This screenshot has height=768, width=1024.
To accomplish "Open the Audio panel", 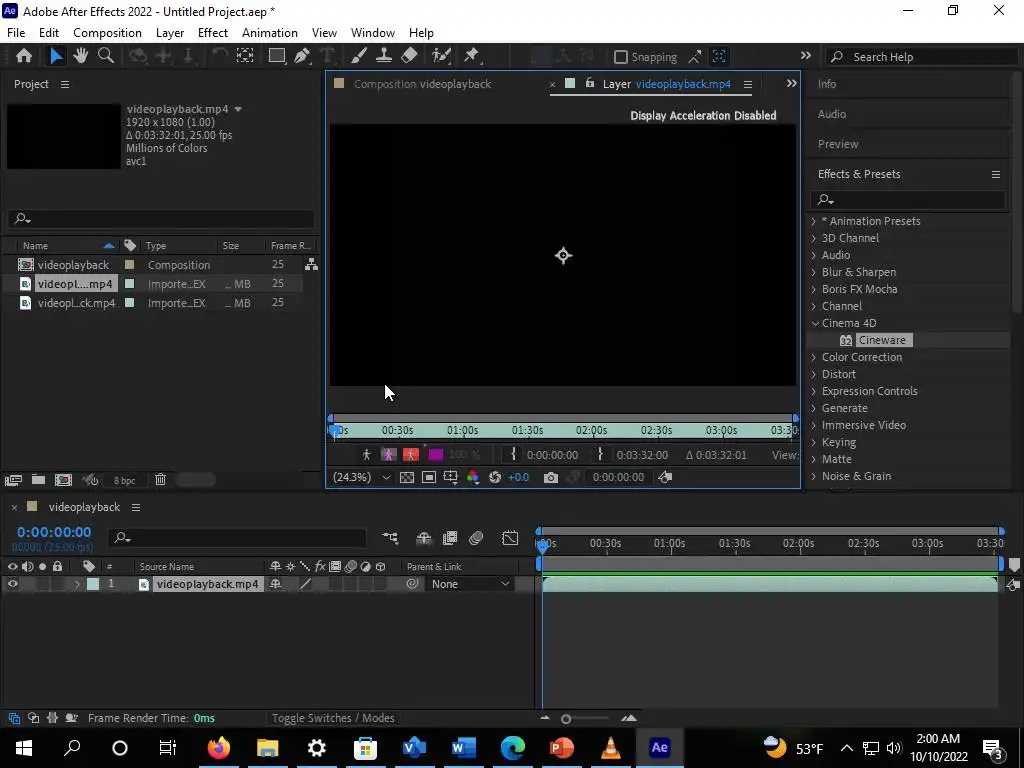I will [x=831, y=114].
